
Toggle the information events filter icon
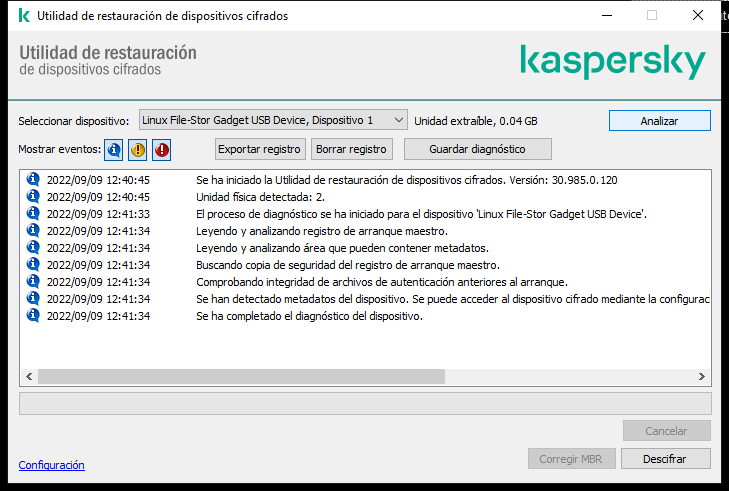pos(114,149)
